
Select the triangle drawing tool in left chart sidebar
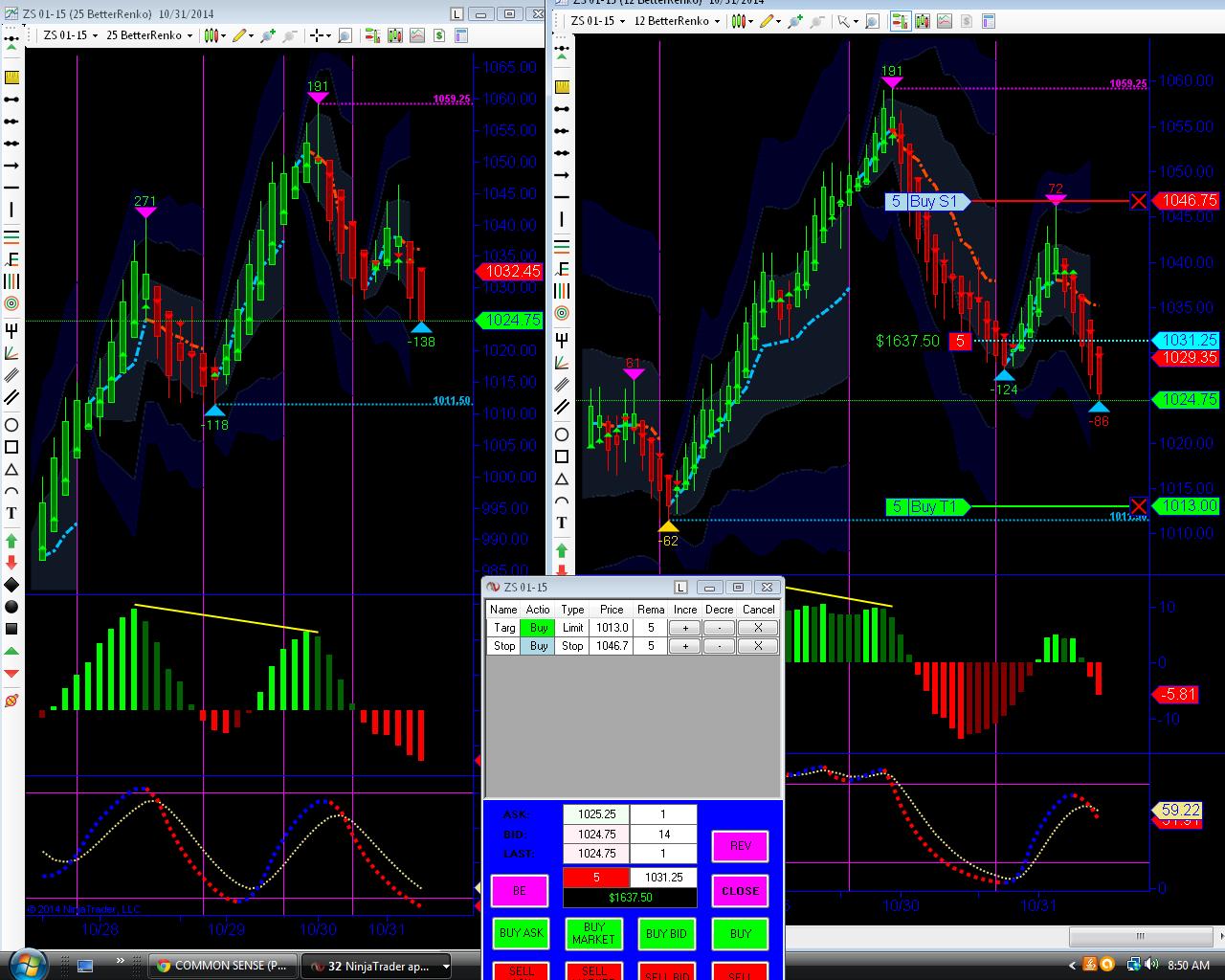coord(11,469)
